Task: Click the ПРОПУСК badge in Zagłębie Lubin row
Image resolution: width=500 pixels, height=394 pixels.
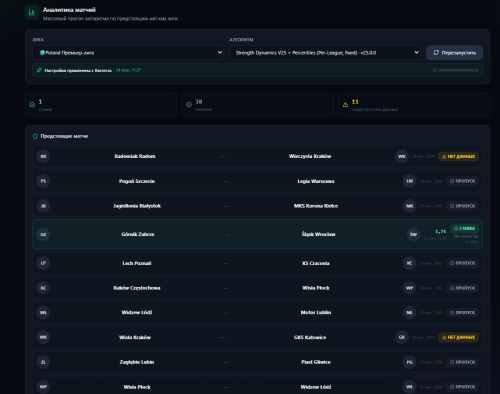Action: click(x=462, y=362)
